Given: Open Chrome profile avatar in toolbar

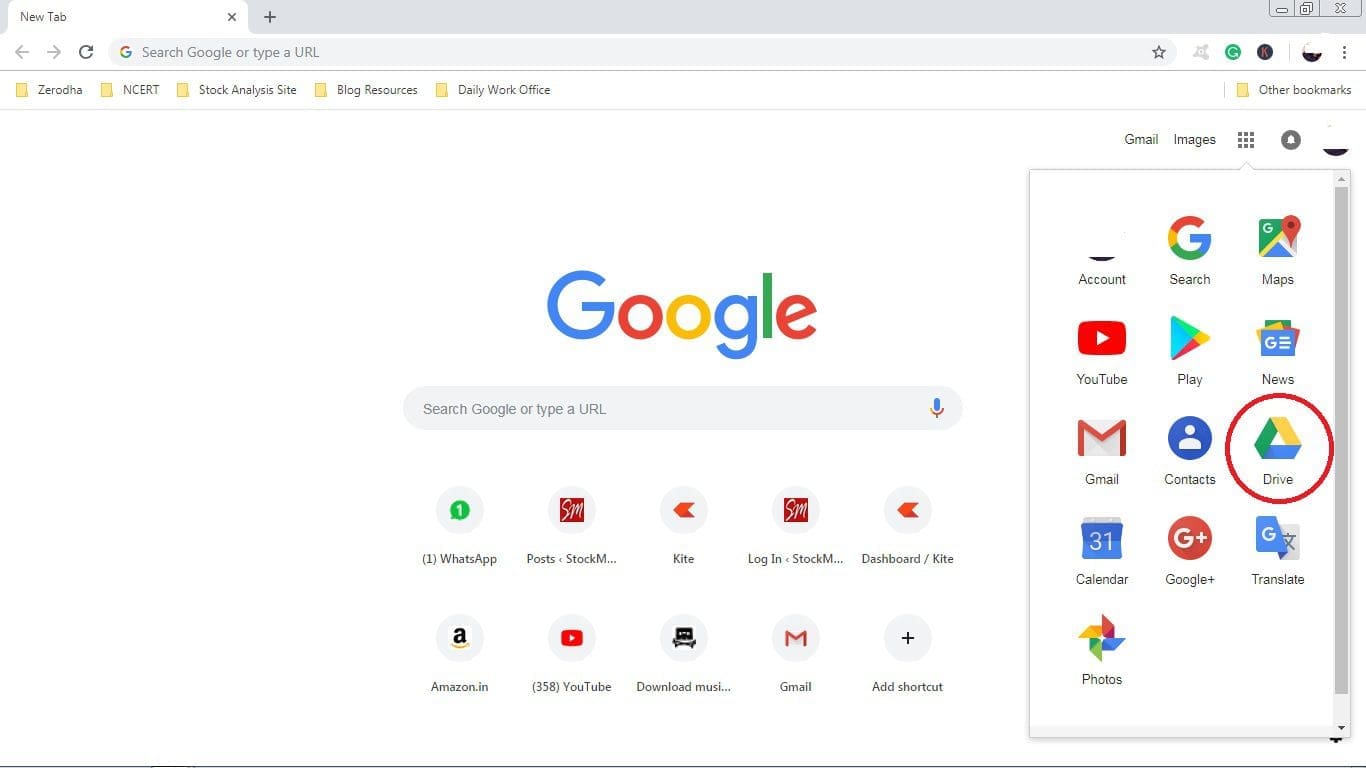Looking at the screenshot, I should 1312,52.
